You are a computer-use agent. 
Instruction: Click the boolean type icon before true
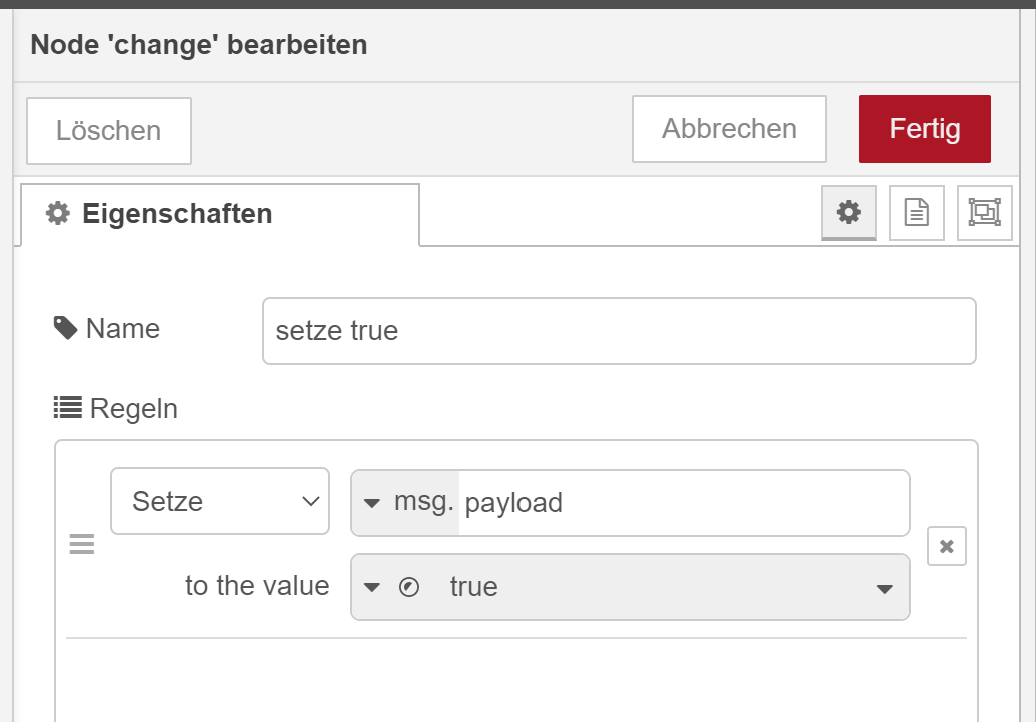tap(408, 587)
